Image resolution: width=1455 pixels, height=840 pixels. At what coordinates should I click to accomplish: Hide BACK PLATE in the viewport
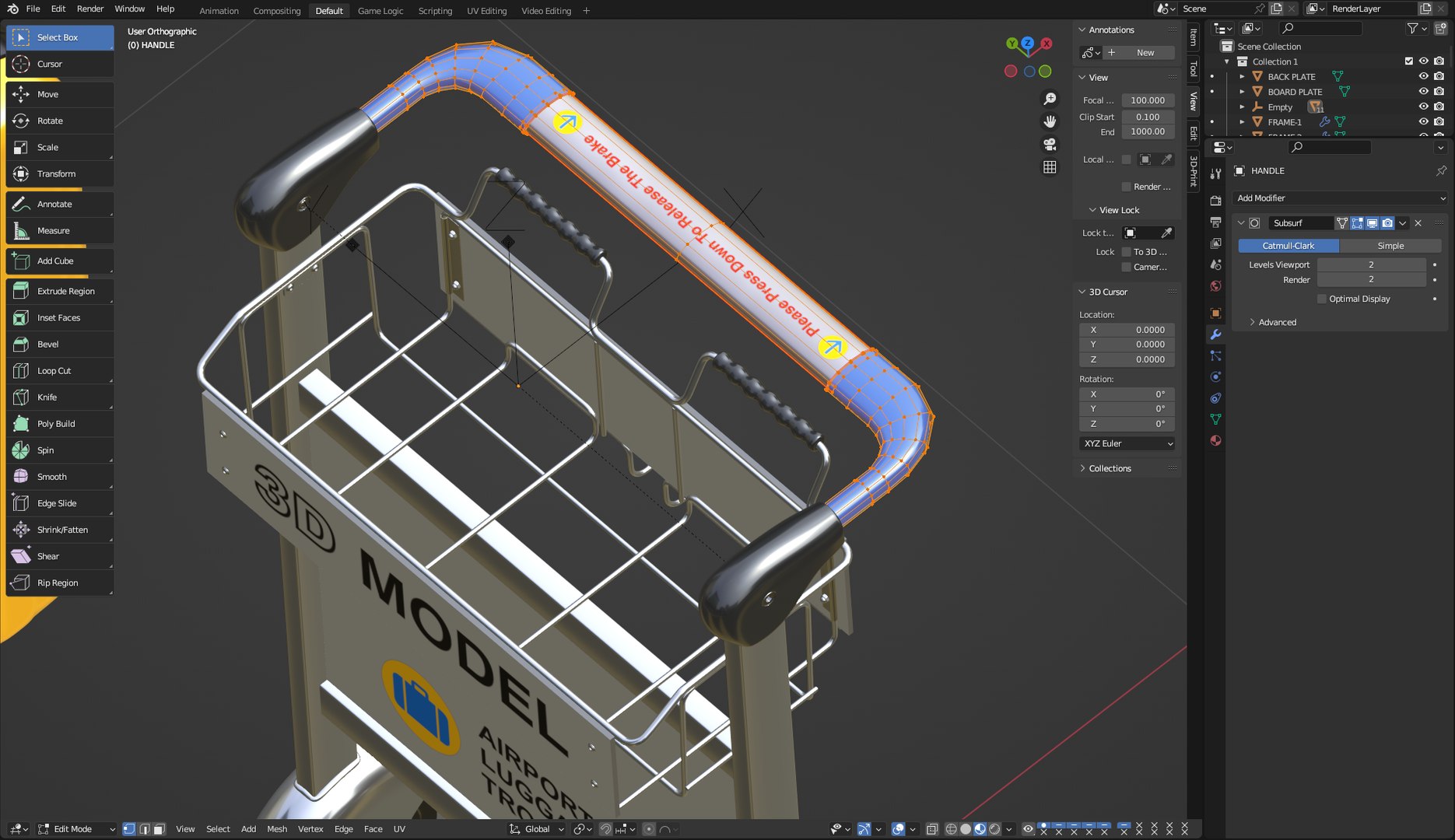(x=1423, y=76)
